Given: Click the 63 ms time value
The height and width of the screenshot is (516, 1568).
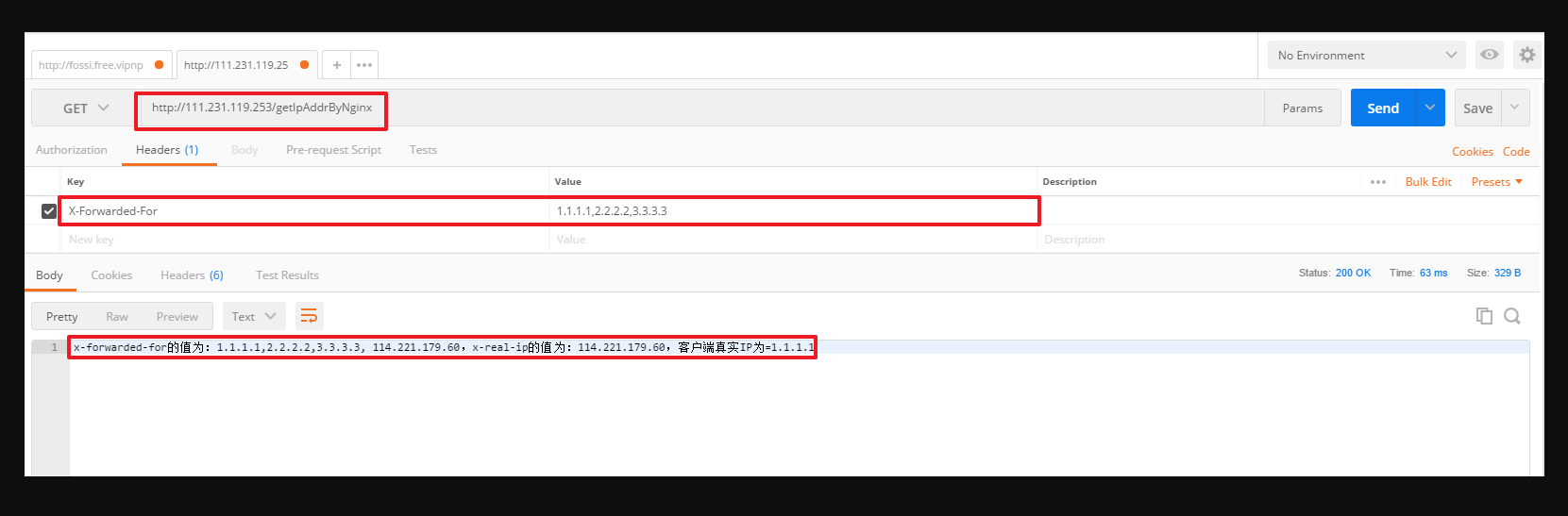Looking at the screenshot, I should coord(1433,273).
